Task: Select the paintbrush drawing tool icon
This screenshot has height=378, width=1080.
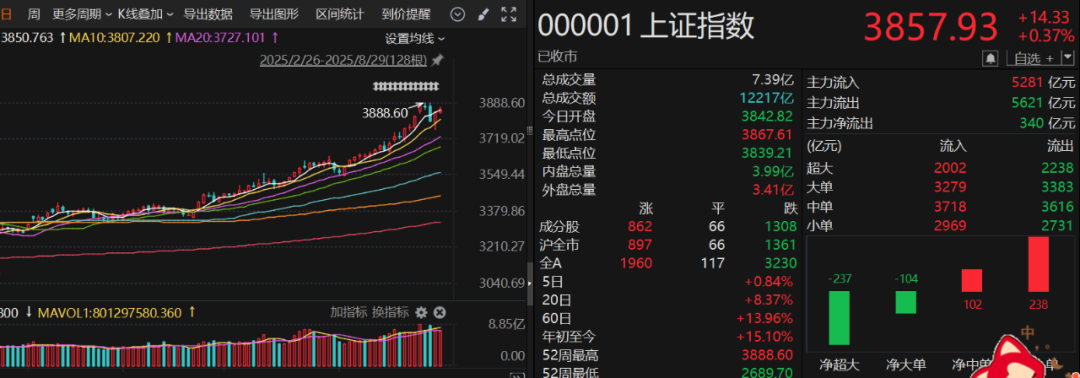Action: coord(483,14)
